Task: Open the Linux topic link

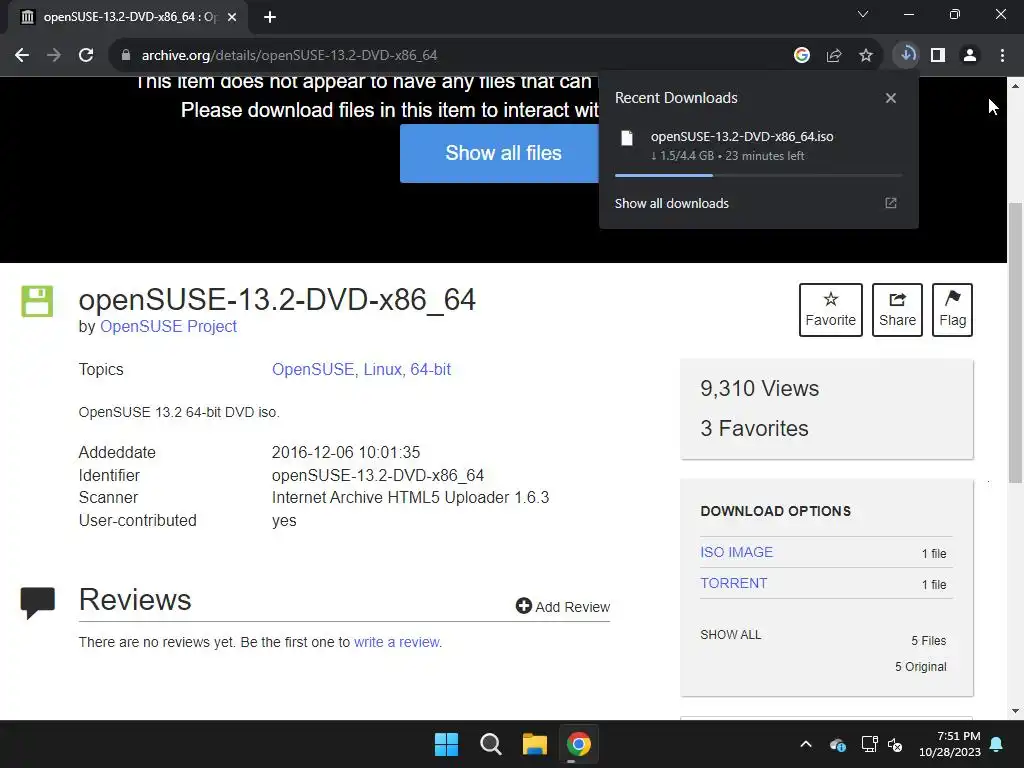Action: coord(384,370)
